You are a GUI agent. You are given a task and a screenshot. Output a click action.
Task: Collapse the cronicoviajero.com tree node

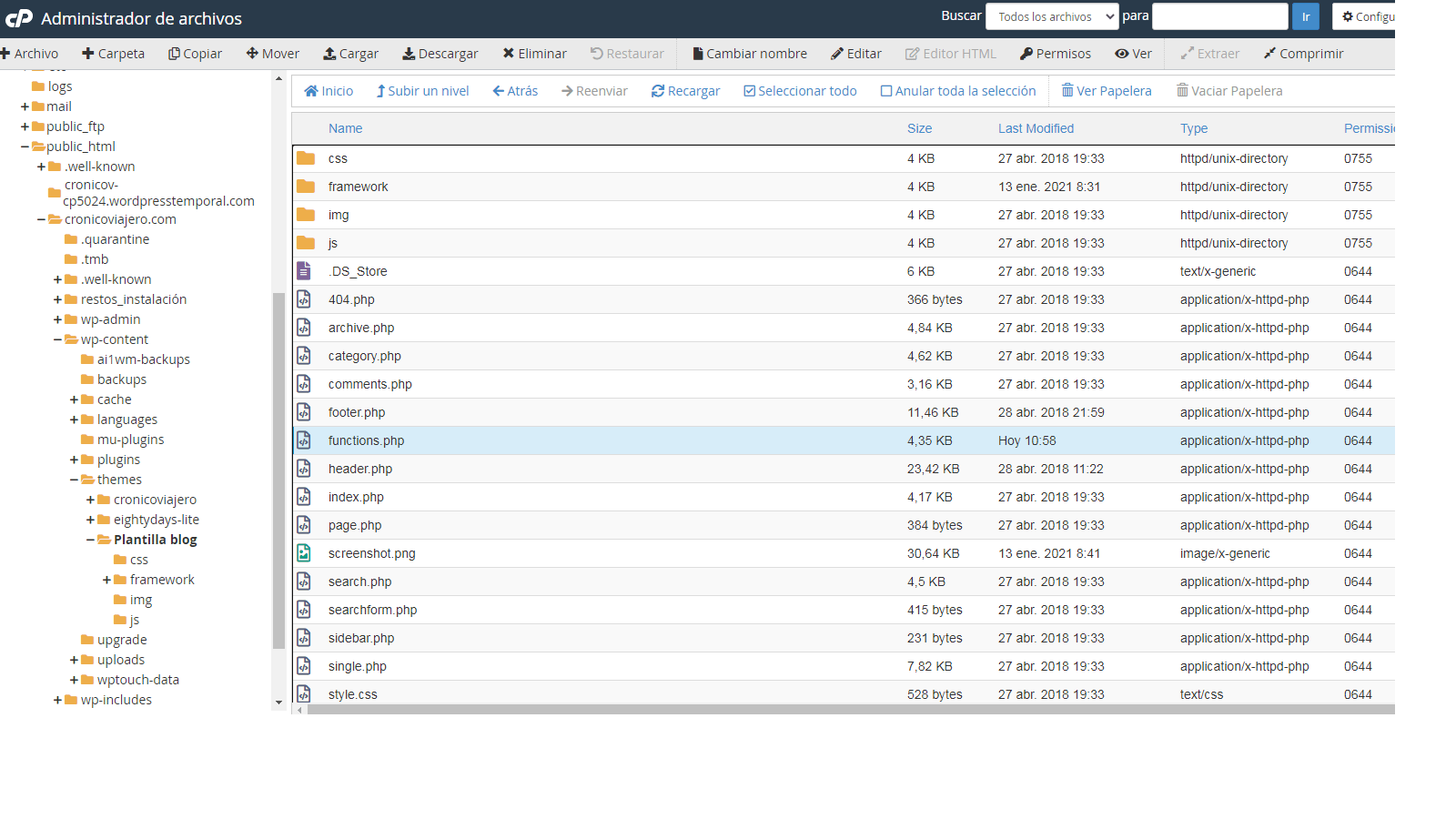41,219
